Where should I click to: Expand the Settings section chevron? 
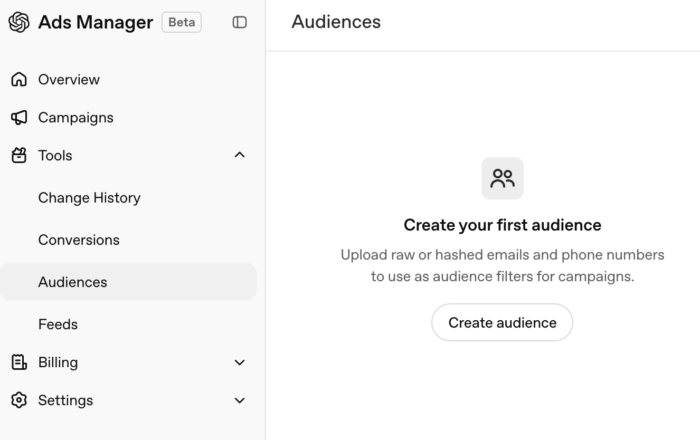click(x=240, y=400)
